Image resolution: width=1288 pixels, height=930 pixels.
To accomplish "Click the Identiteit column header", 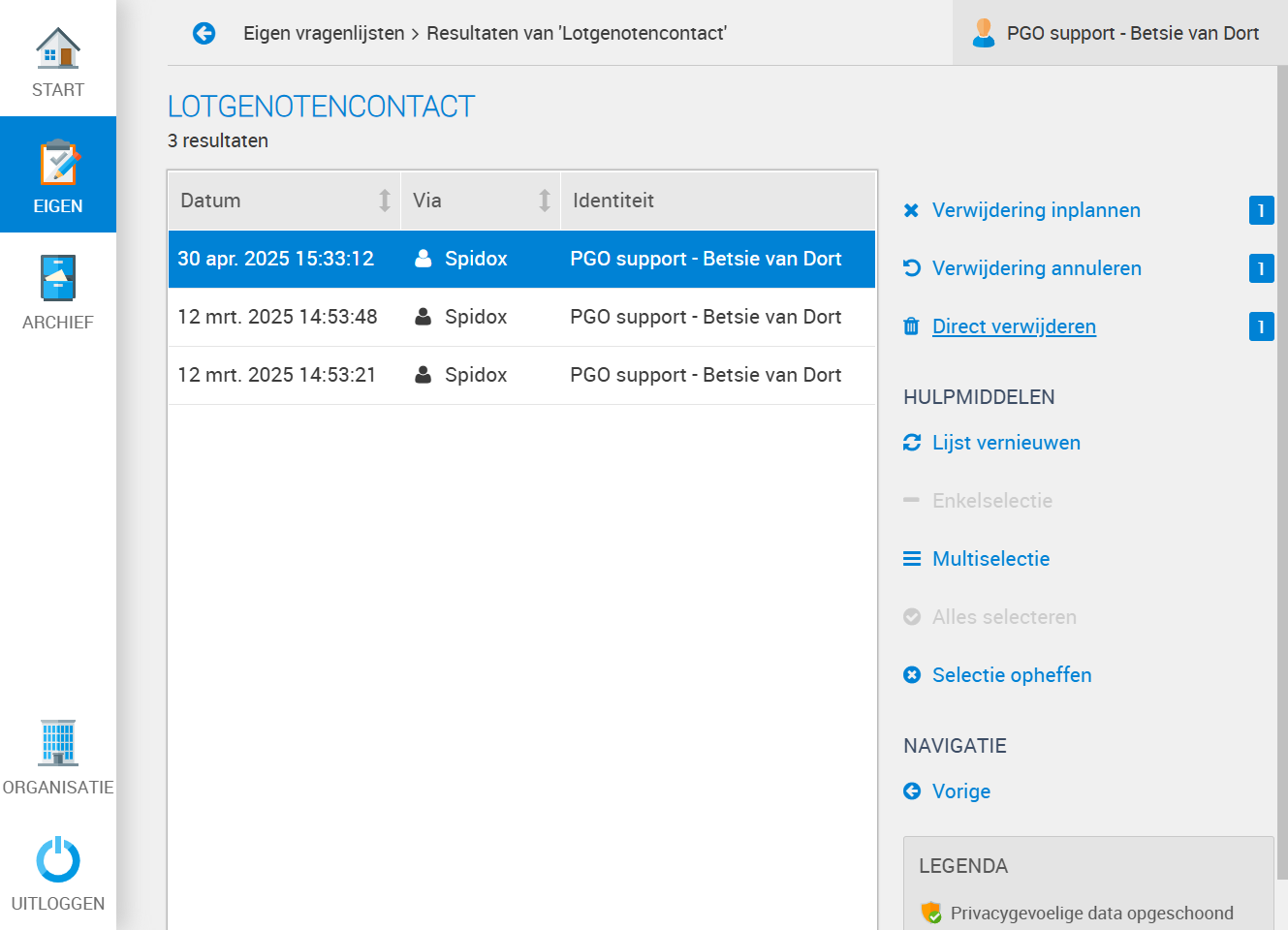I will pyautogui.click(x=718, y=201).
